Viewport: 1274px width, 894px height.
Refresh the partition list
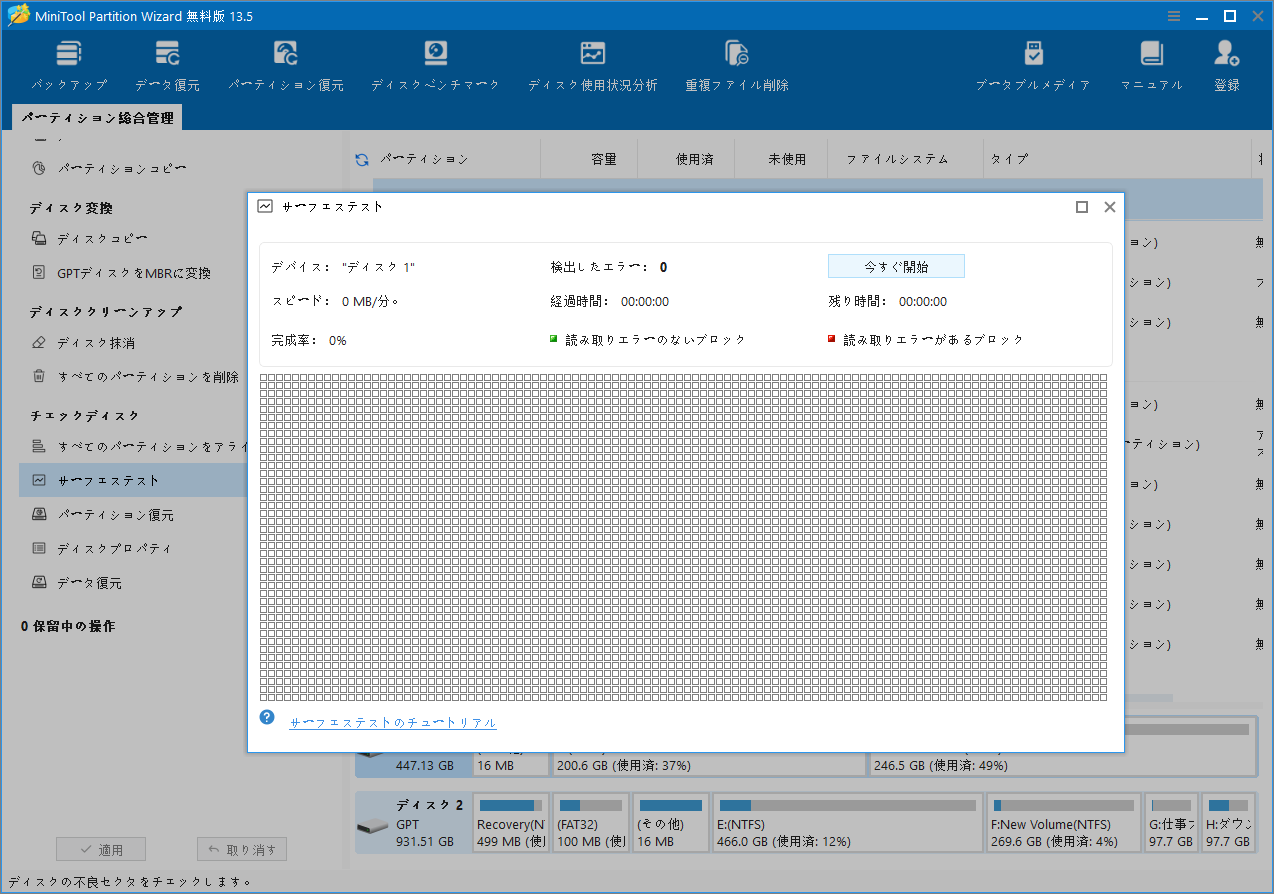point(360,158)
